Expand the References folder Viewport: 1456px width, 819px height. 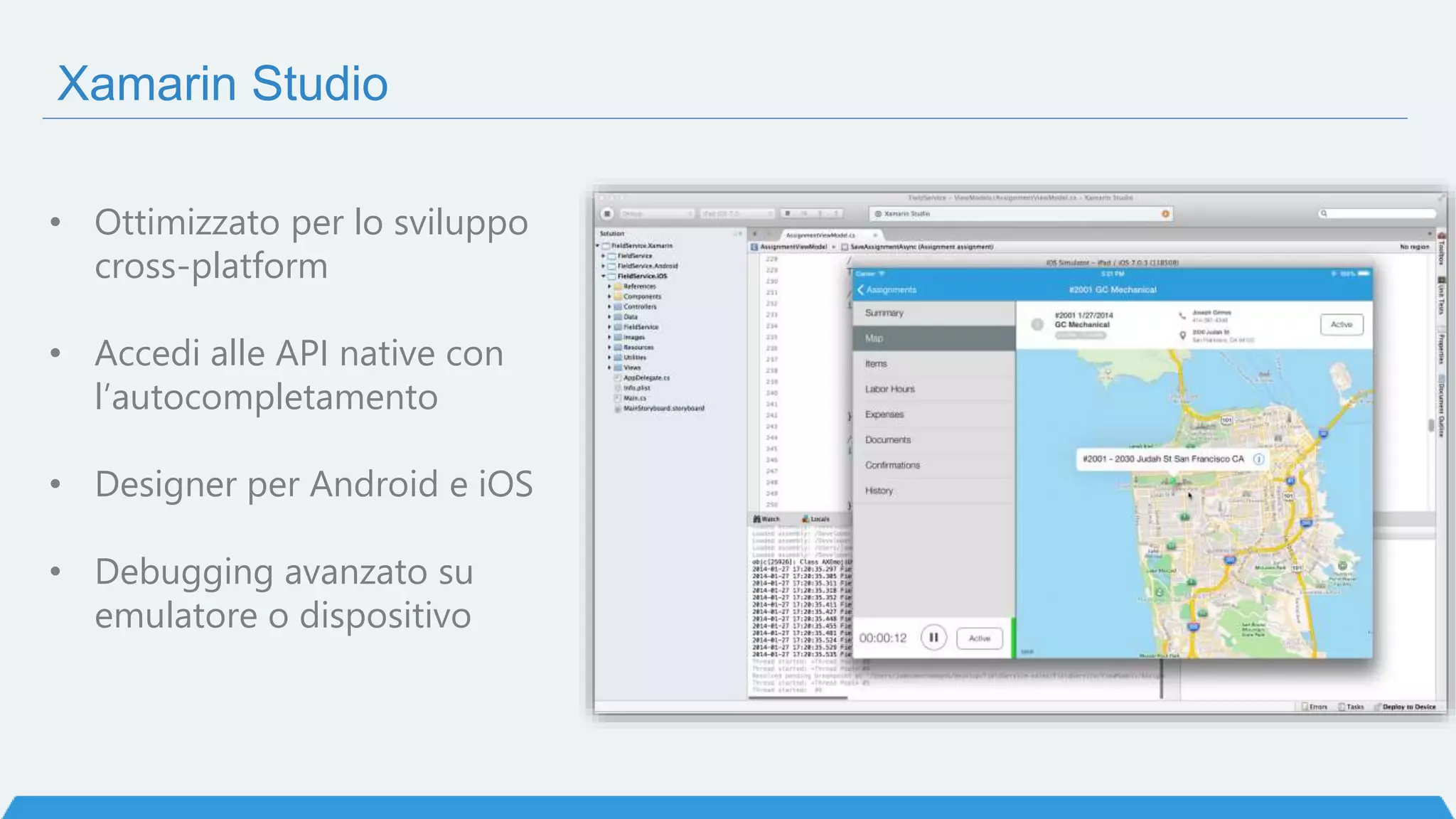tap(609, 287)
